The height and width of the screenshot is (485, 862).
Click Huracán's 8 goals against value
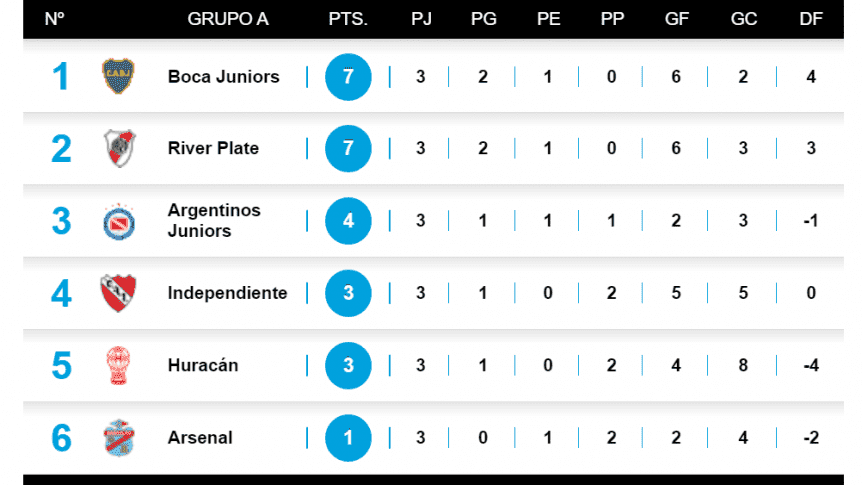point(743,365)
